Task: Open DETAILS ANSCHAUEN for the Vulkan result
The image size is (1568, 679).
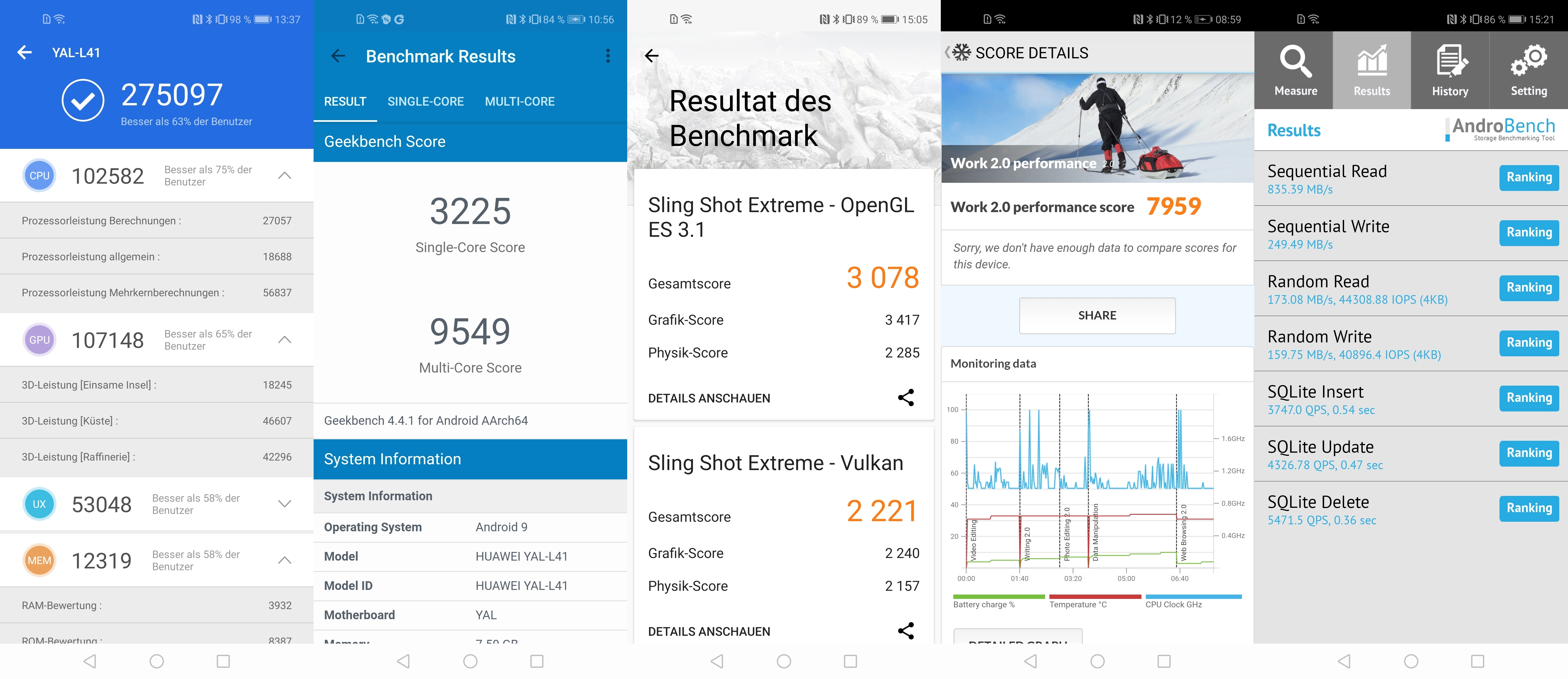Action: 709,631
